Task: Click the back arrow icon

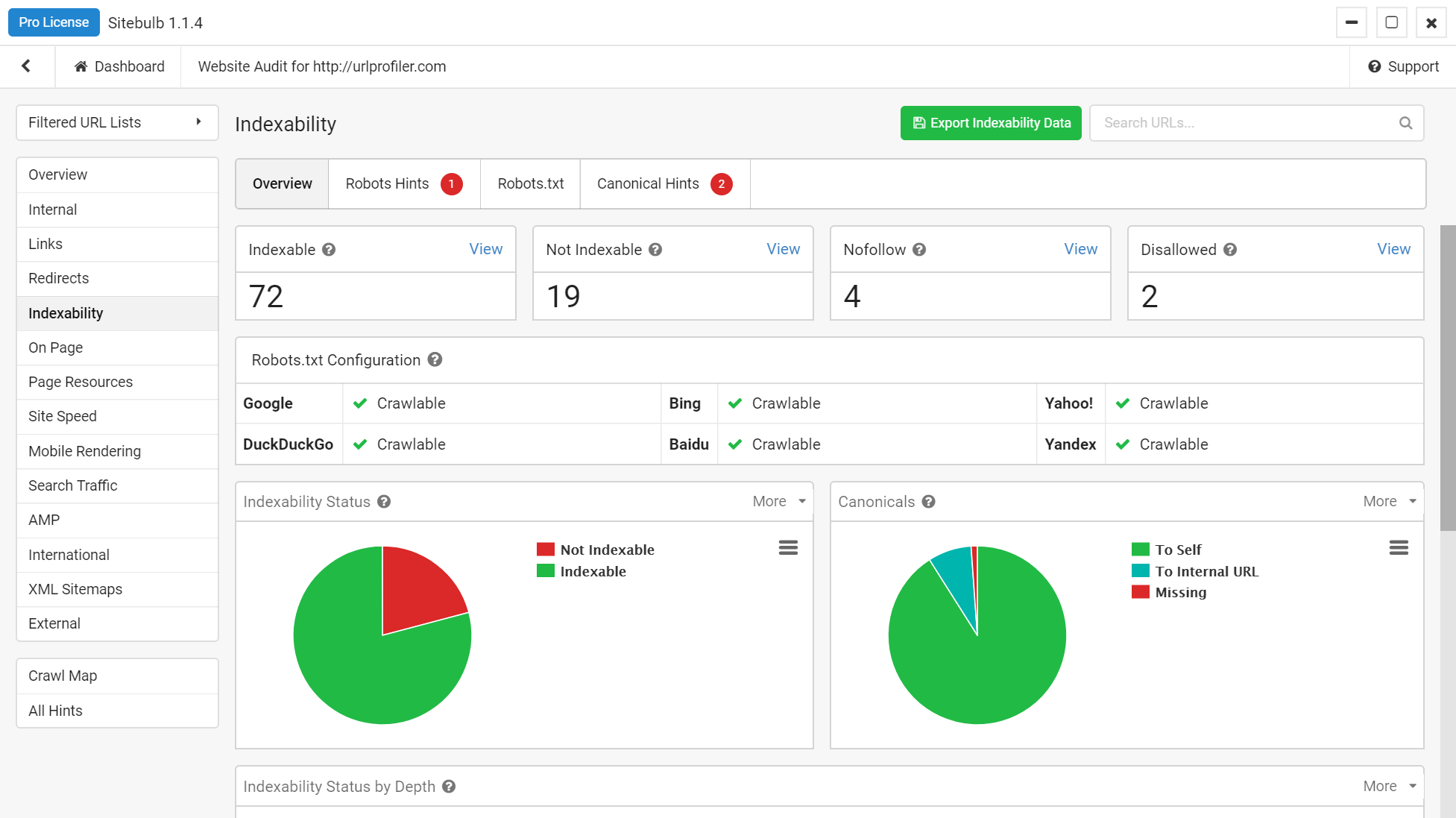Action: tap(26, 66)
